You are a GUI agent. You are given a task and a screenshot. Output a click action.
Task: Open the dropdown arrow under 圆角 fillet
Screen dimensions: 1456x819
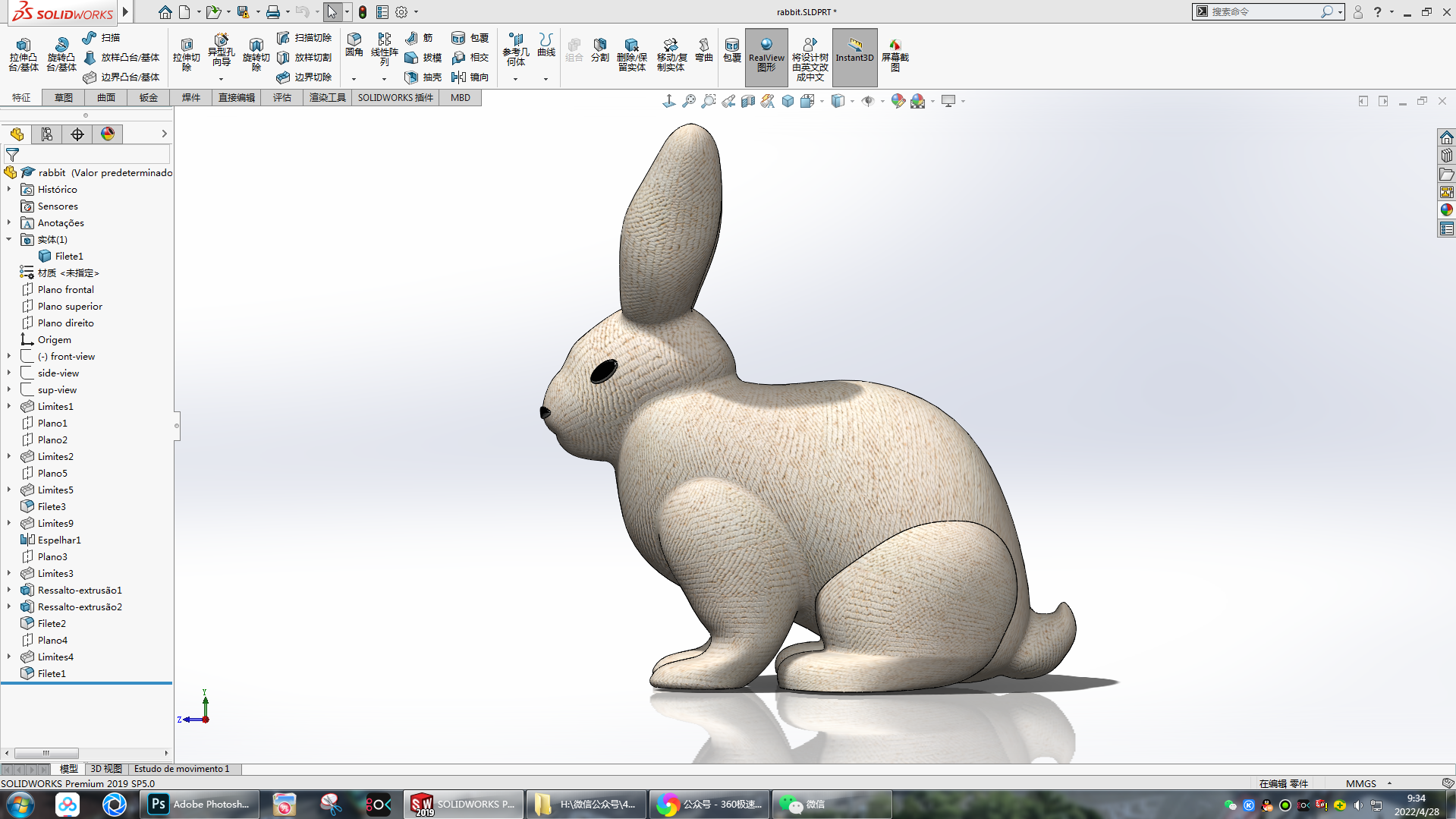coord(354,79)
